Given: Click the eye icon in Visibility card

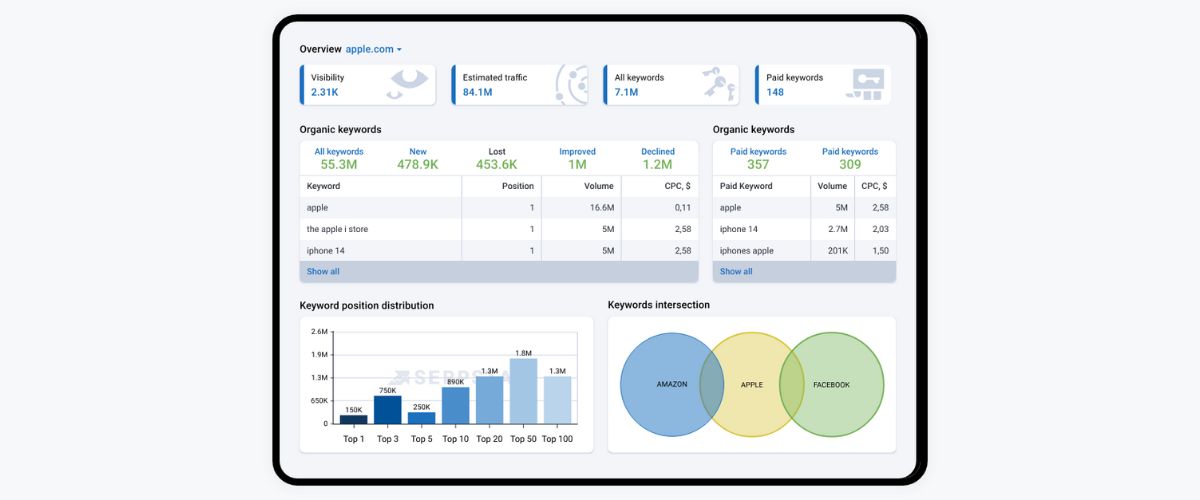Looking at the screenshot, I should click(408, 84).
